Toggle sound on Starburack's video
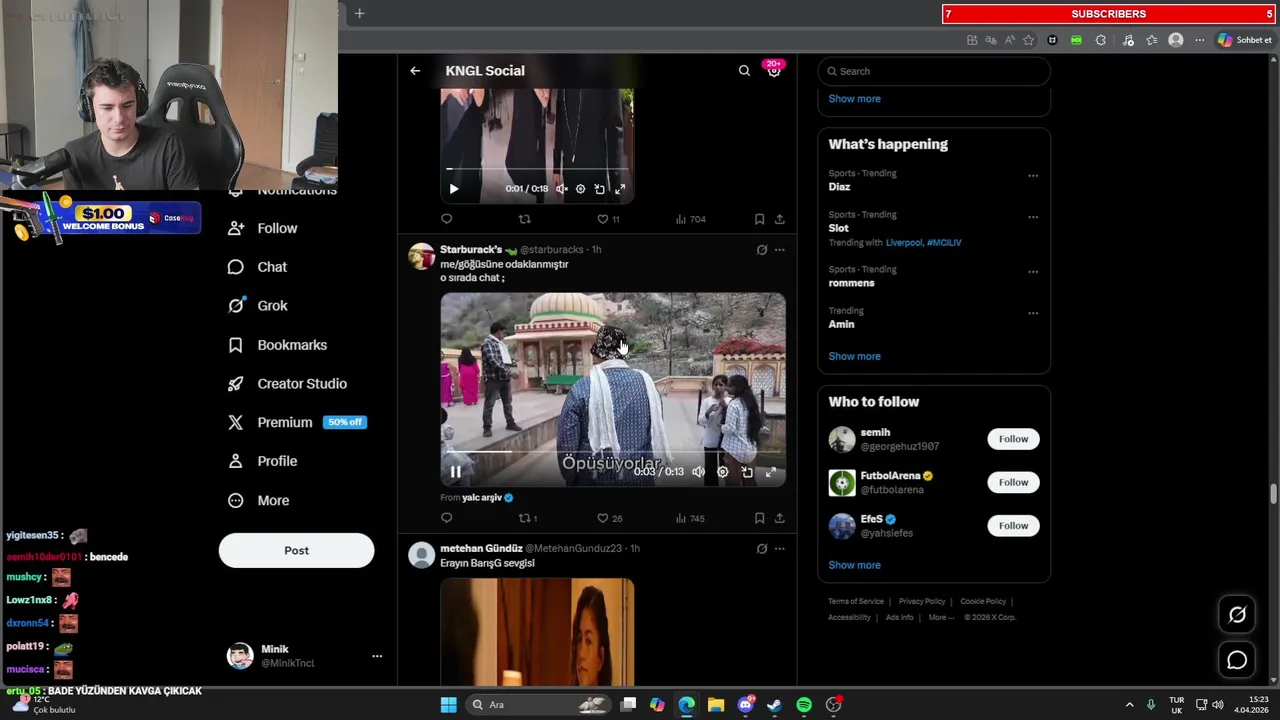 699,472
